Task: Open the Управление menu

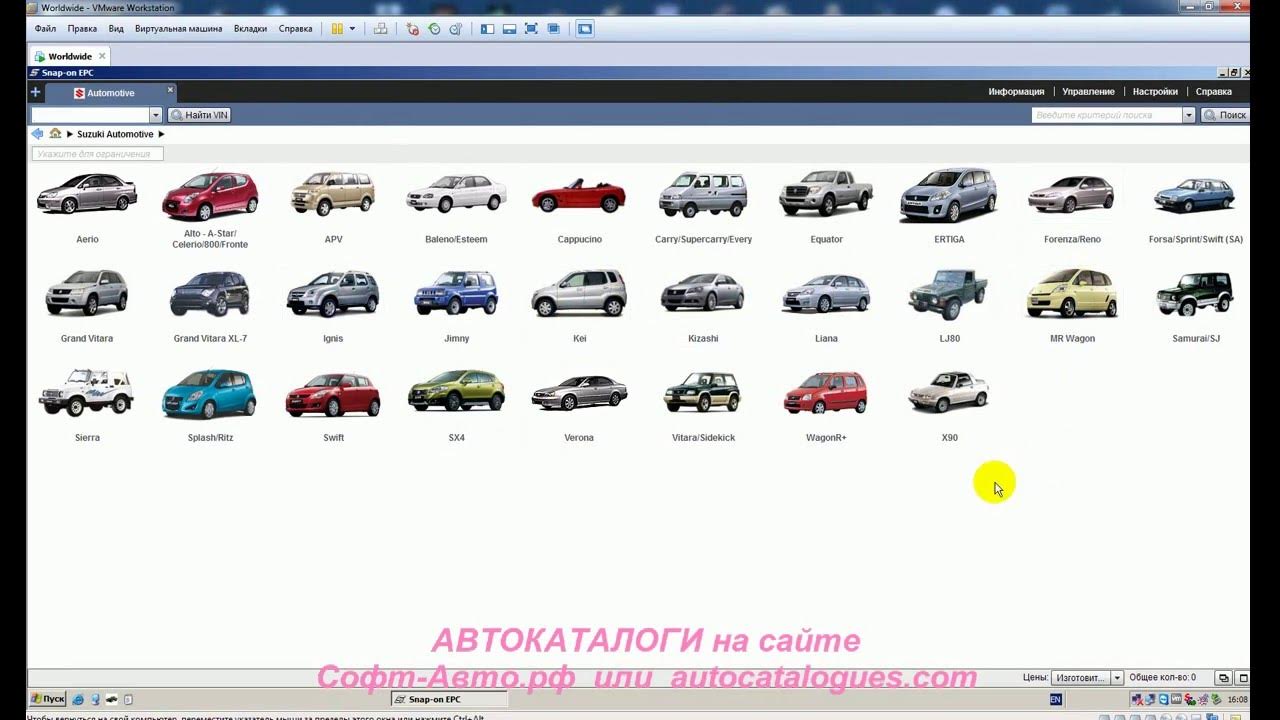Action: (1088, 92)
